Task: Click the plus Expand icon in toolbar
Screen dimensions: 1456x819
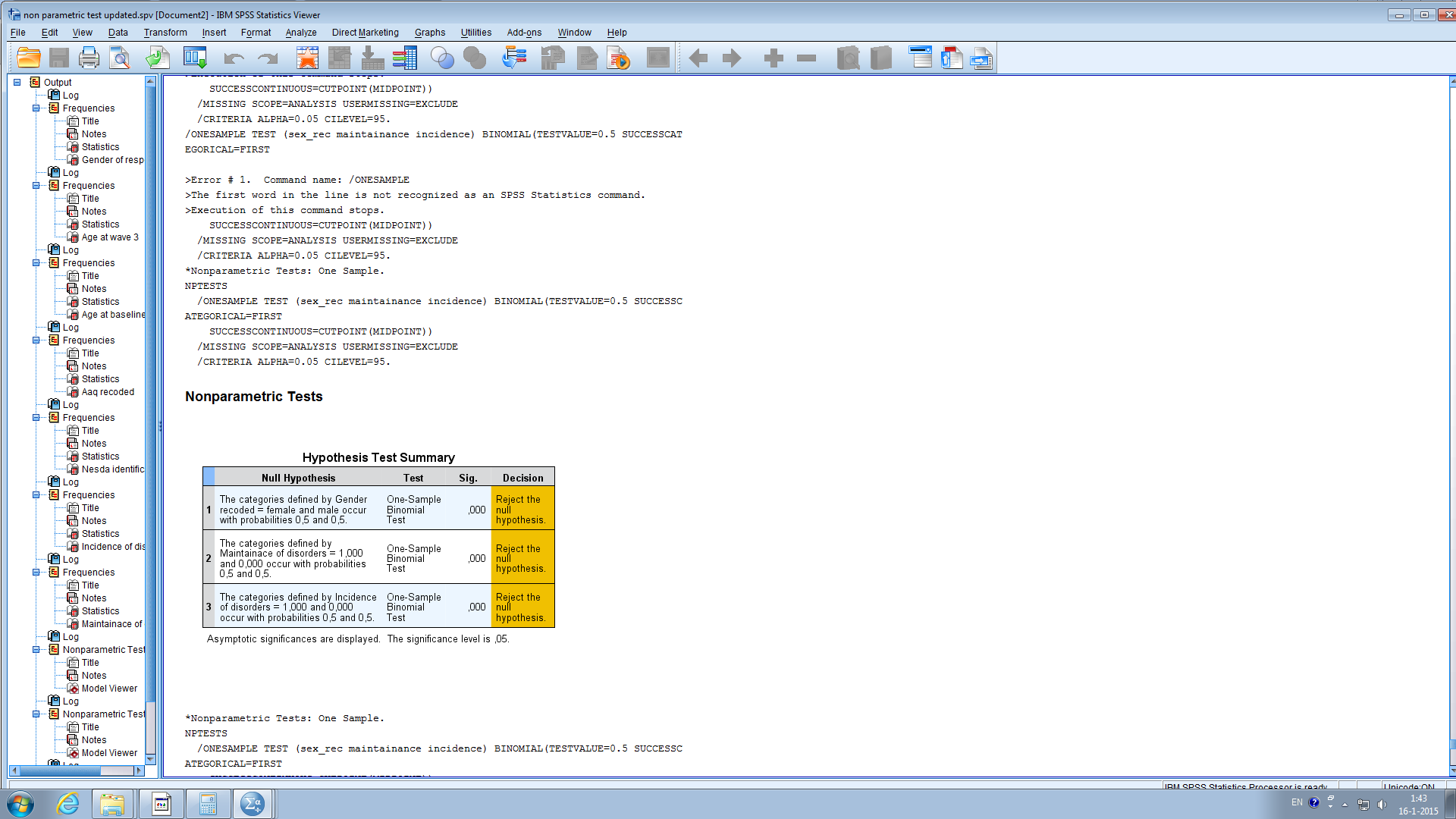Action: [773, 58]
